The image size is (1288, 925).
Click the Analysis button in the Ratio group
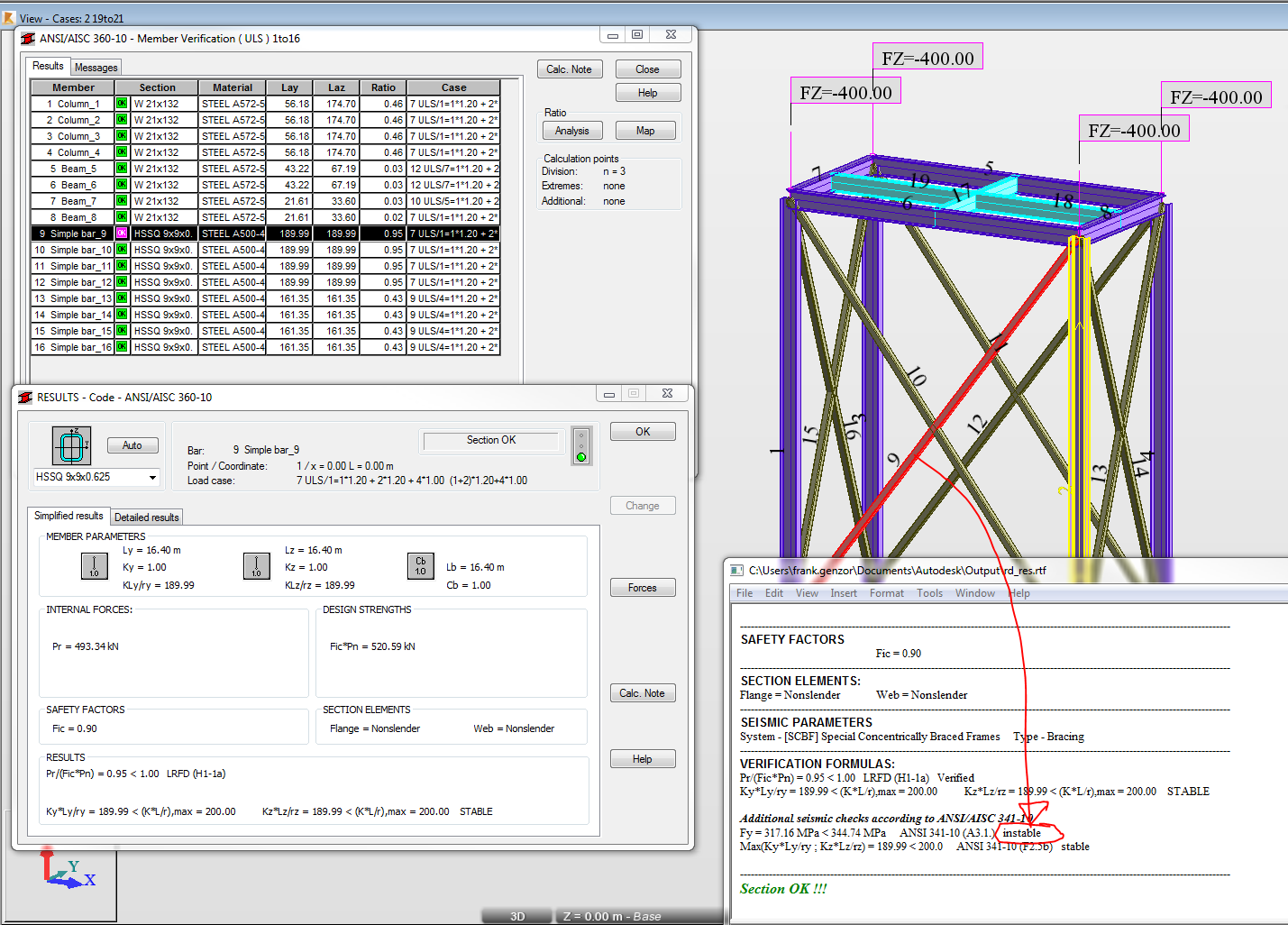pyautogui.click(x=572, y=130)
